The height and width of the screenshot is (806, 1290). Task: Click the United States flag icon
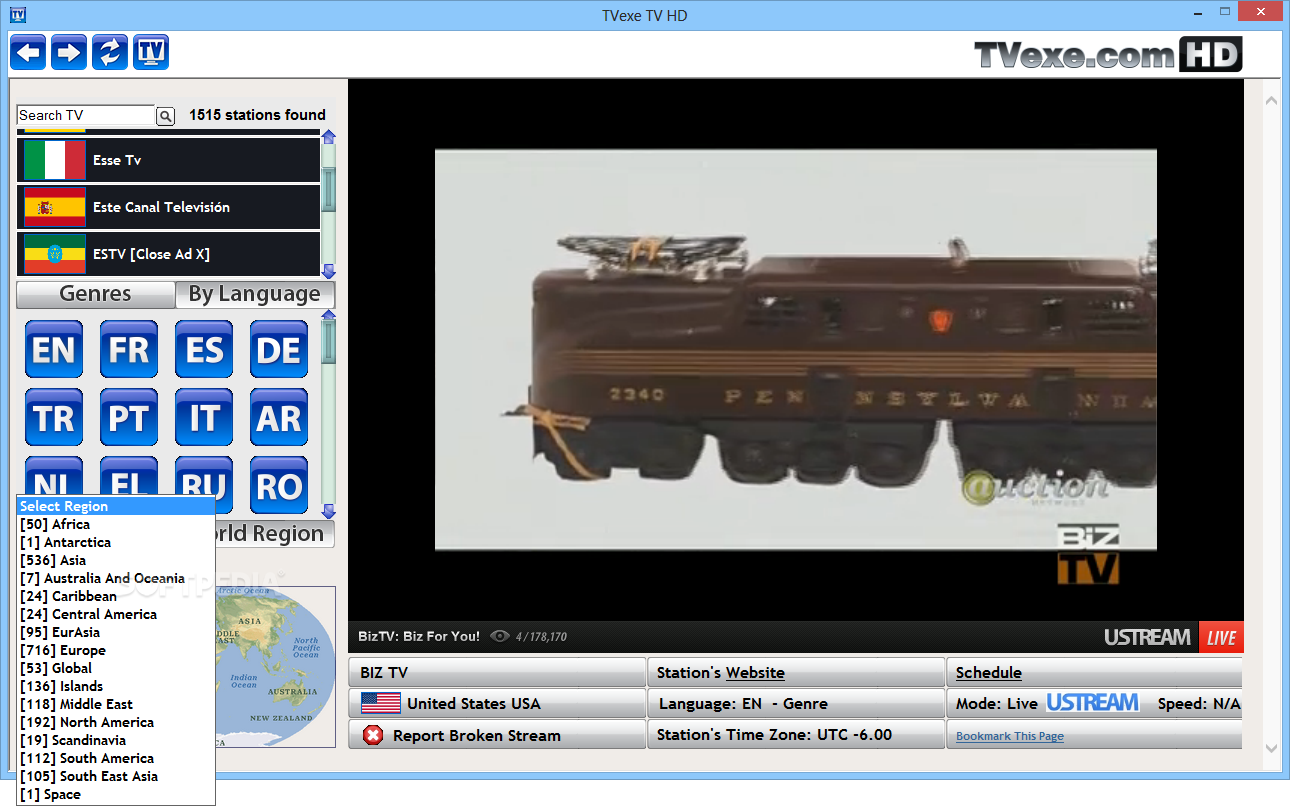point(381,703)
